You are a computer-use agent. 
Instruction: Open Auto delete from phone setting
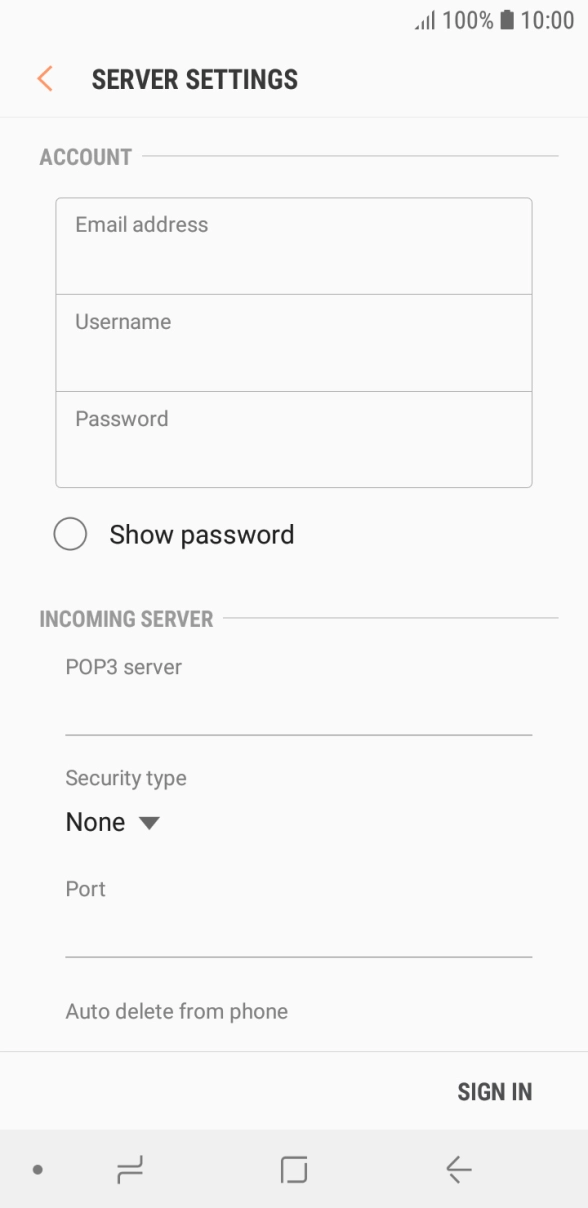[x=176, y=1011]
